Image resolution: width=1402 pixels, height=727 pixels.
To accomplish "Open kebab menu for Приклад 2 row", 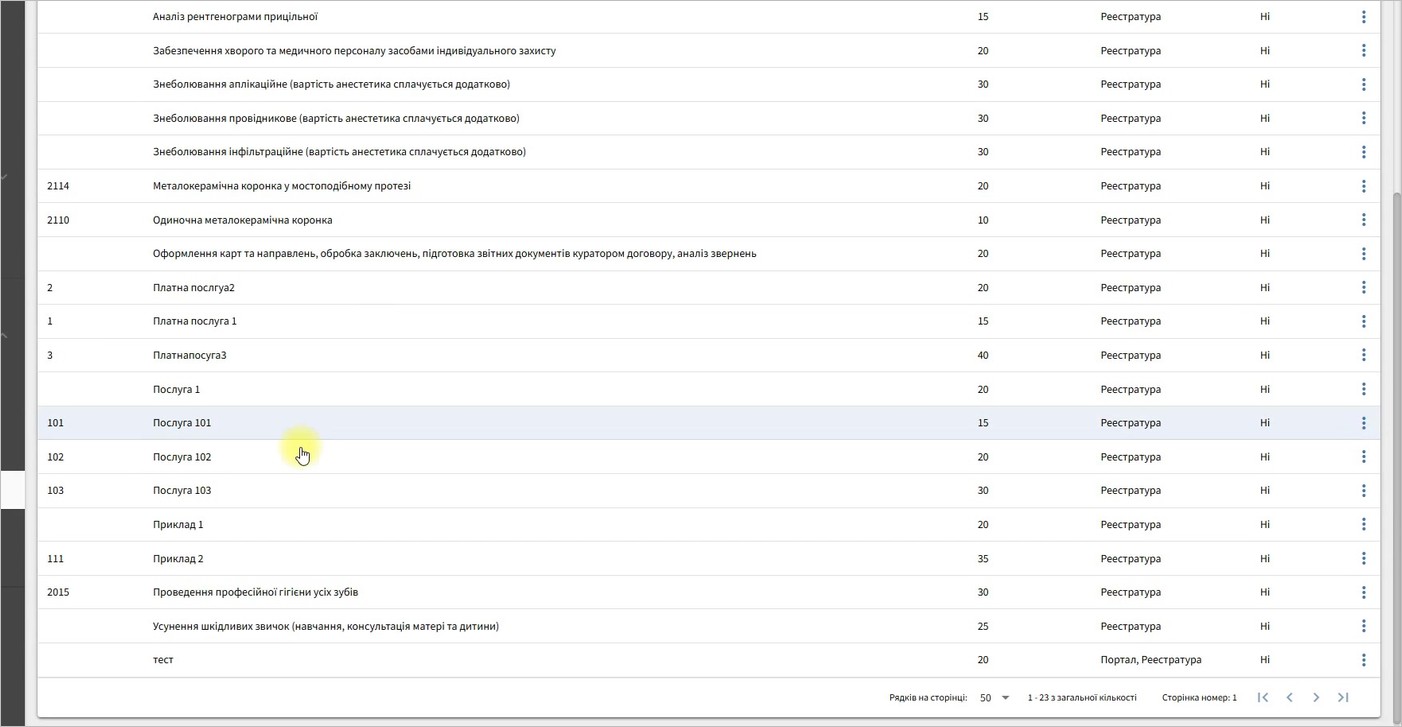I will click(1363, 558).
